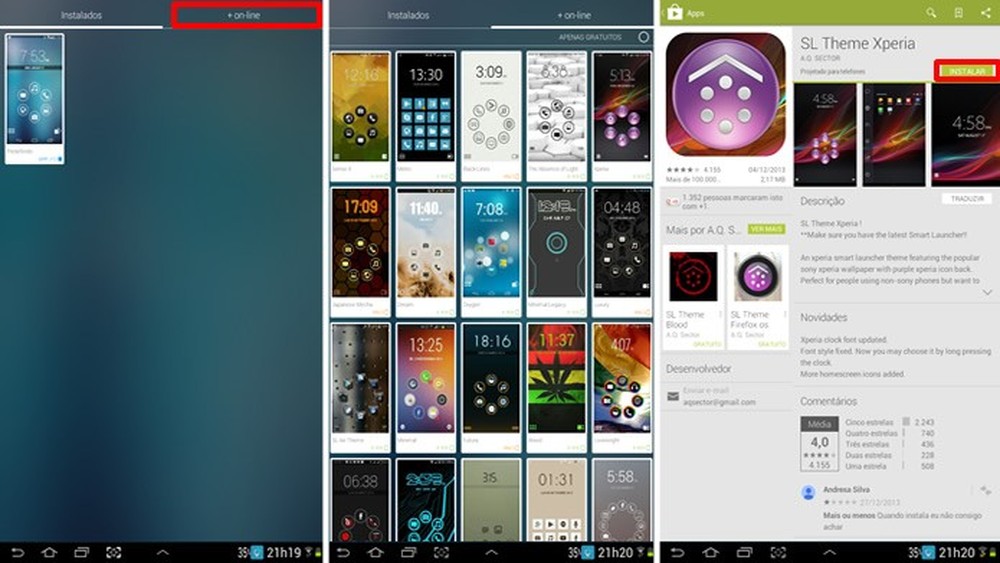Select + on-line tab in the middle screen

pyautogui.click(x=573, y=15)
